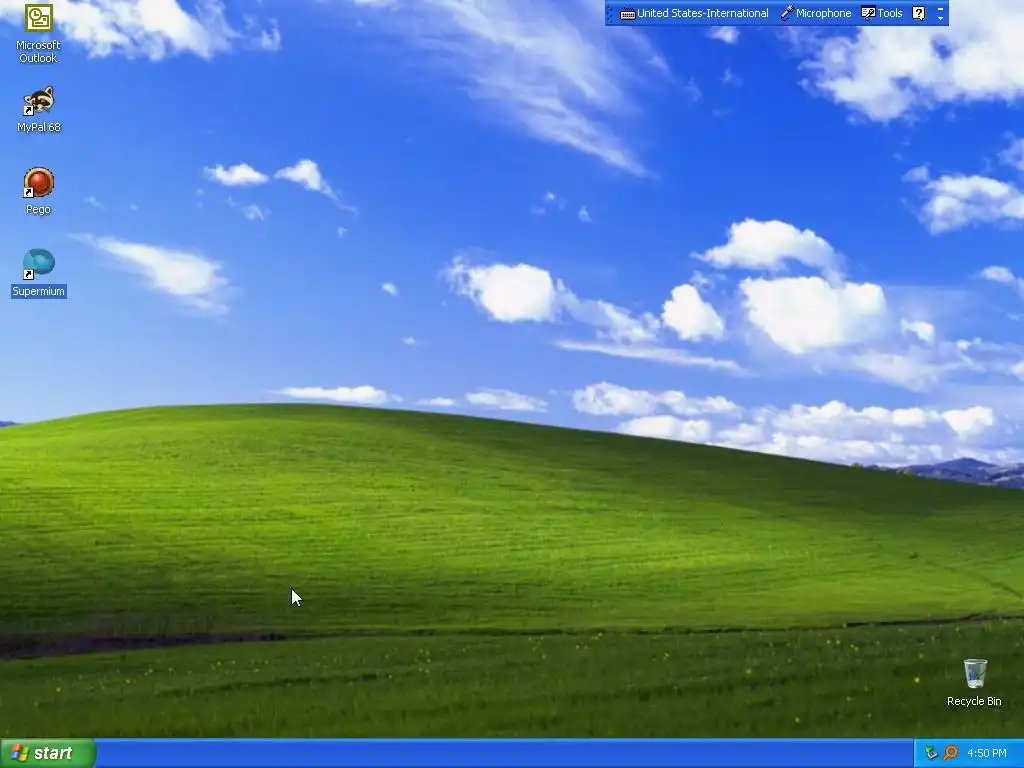1024x768 pixels.
Task: Select the Pego desktop shortcut
Action: pyautogui.click(x=39, y=191)
